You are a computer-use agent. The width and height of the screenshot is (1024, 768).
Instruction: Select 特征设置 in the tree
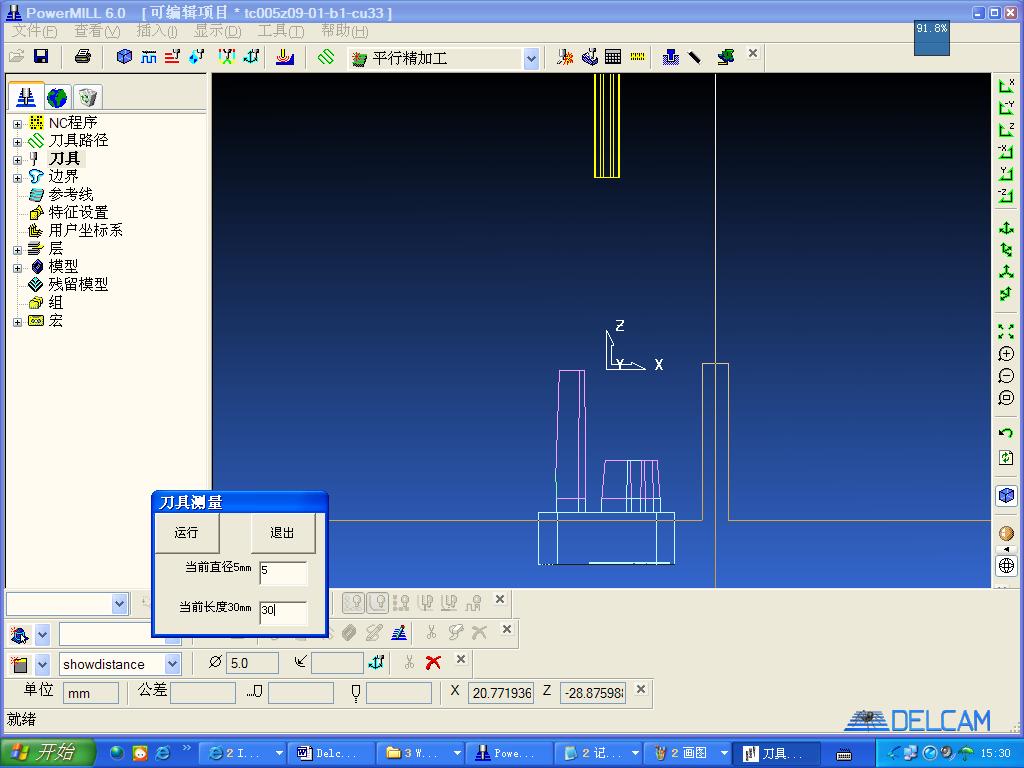(78, 212)
